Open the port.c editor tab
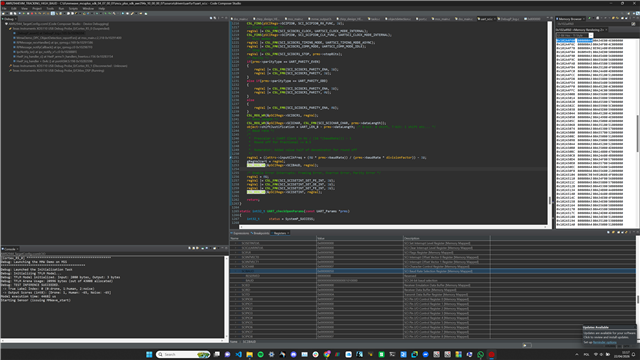This screenshot has width=640, height=360. click(422, 19)
